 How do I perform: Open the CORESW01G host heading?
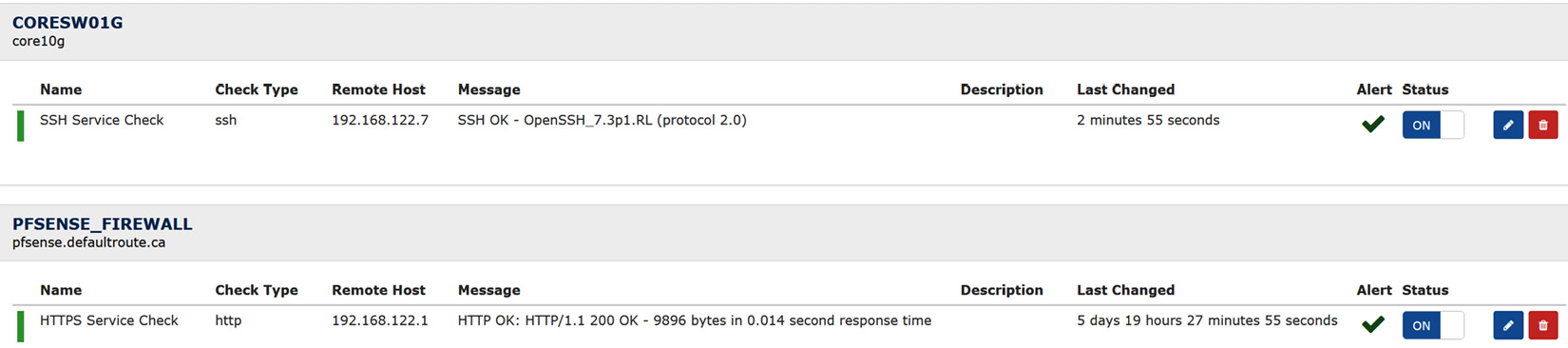[x=67, y=23]
